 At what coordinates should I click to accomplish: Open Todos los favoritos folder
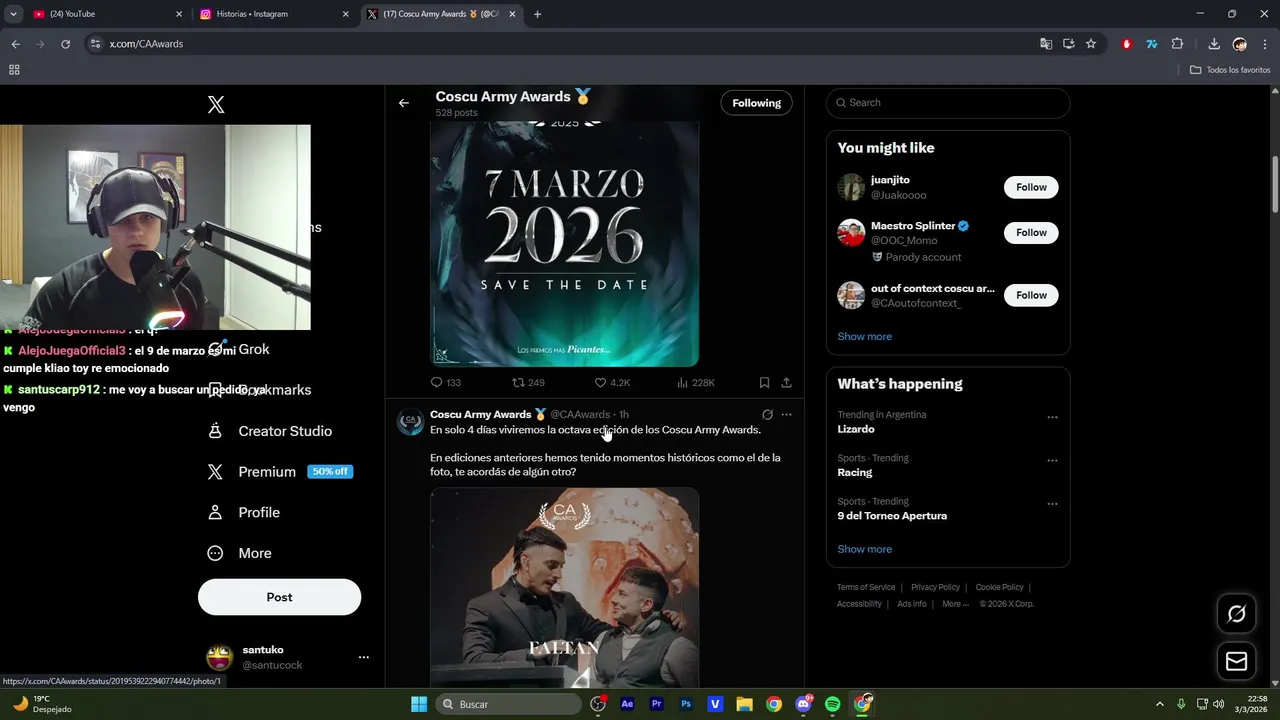[x=1230, y=70]
